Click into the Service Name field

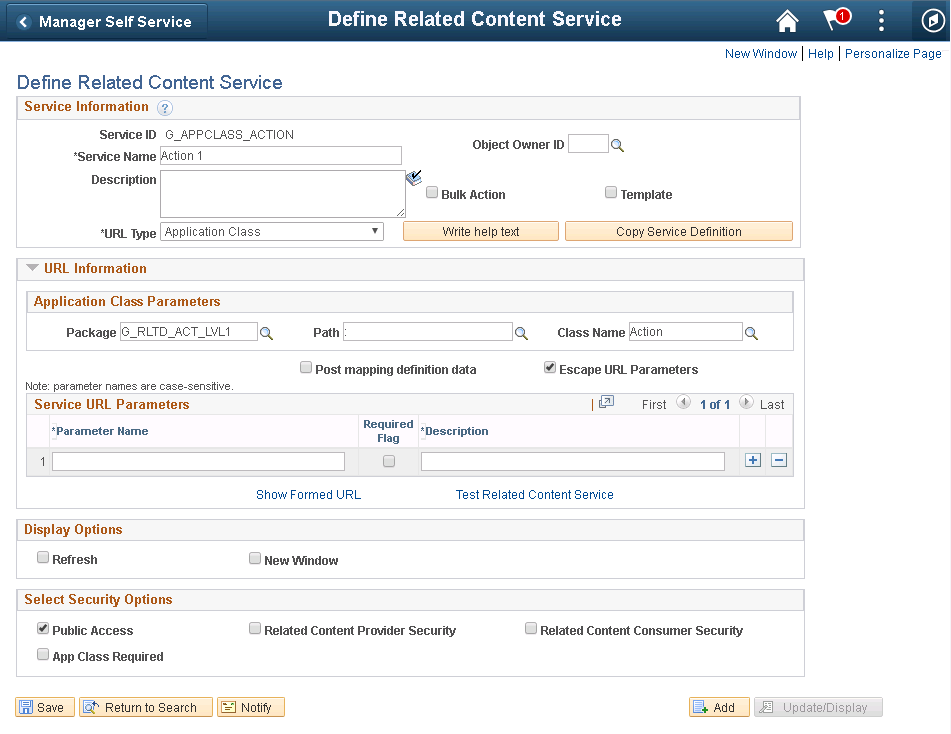tap(280, 156)
